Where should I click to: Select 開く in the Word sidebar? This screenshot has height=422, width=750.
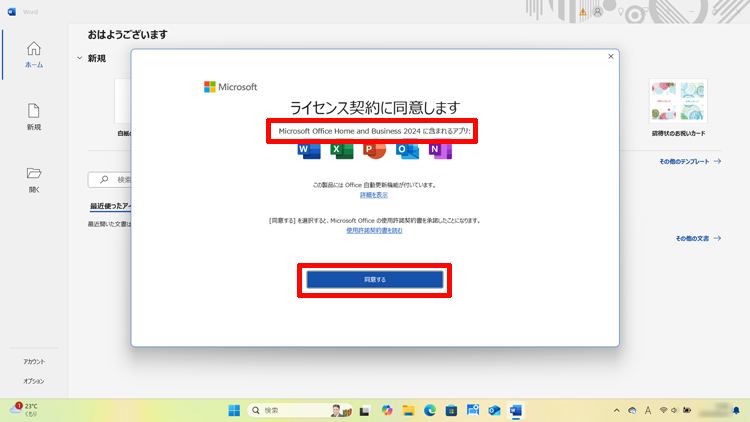point(34,178)
